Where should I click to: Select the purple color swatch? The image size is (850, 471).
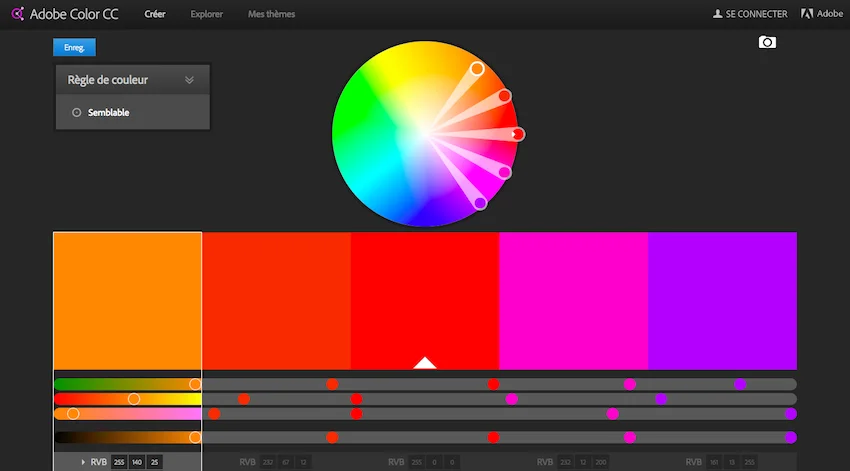pyautogui.click(x=723, y=301)
